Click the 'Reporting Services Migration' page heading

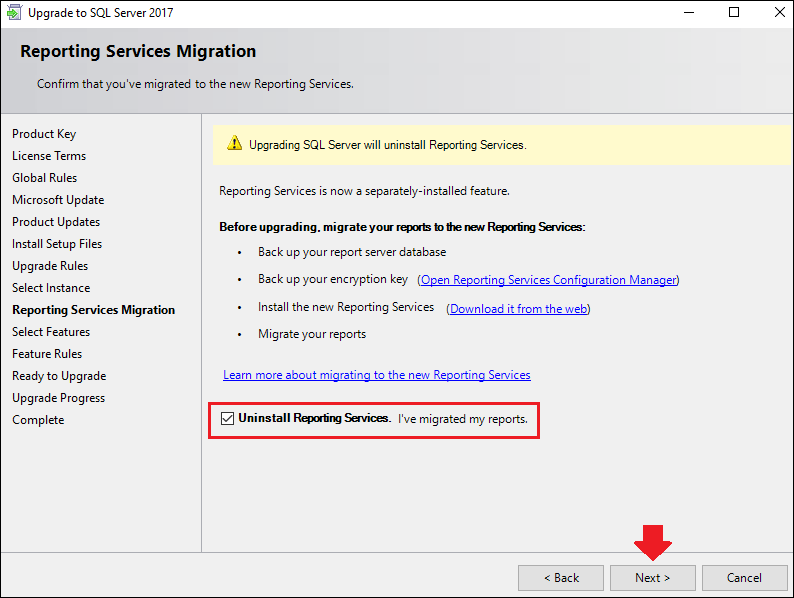138,51
